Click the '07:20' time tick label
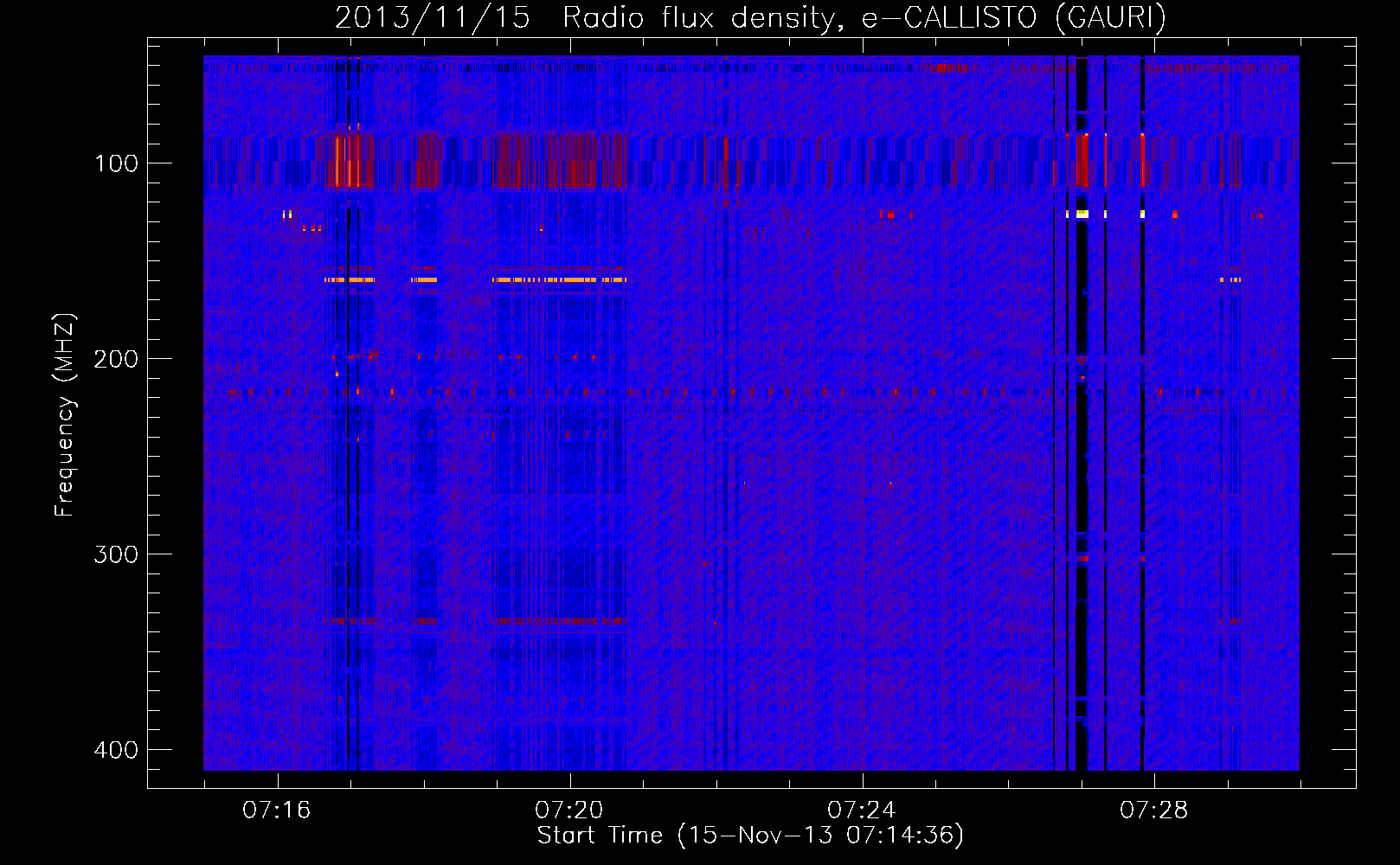 [569, 811]
